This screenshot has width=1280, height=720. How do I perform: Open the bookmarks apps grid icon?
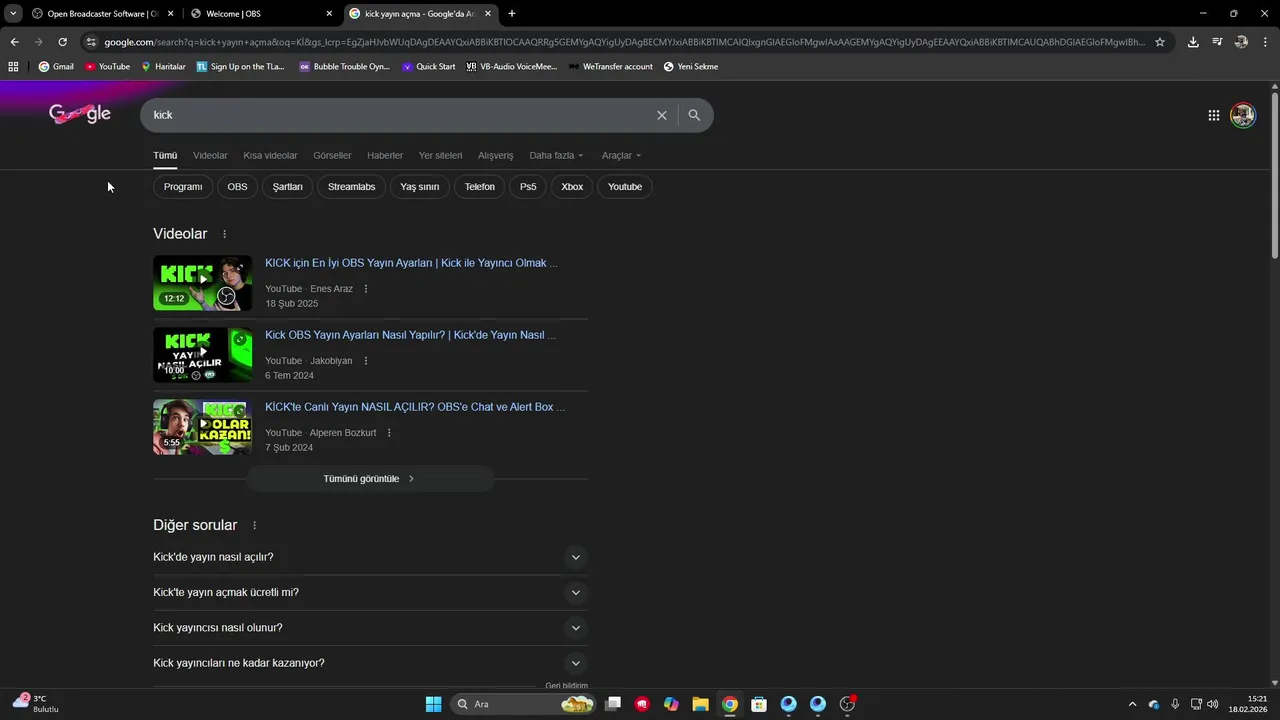(x=13, y=66)
